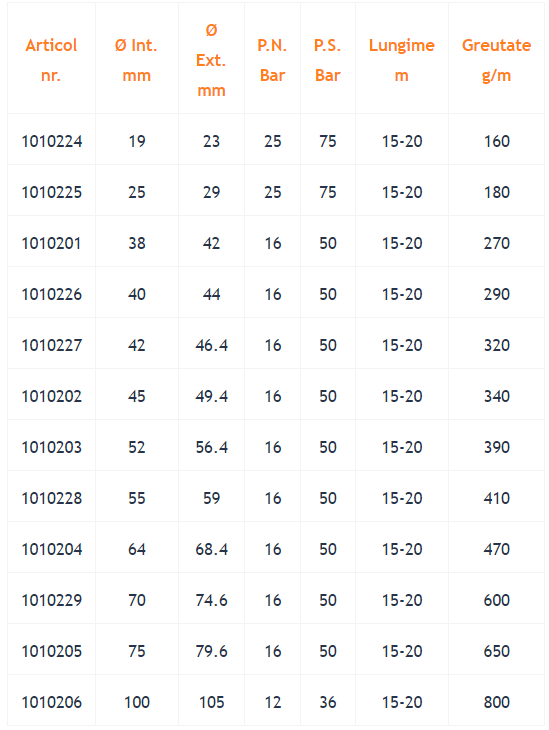Screen dimensions: 549x730
Task: Click article number 1010225 cell
Action: tap(52, 192)
